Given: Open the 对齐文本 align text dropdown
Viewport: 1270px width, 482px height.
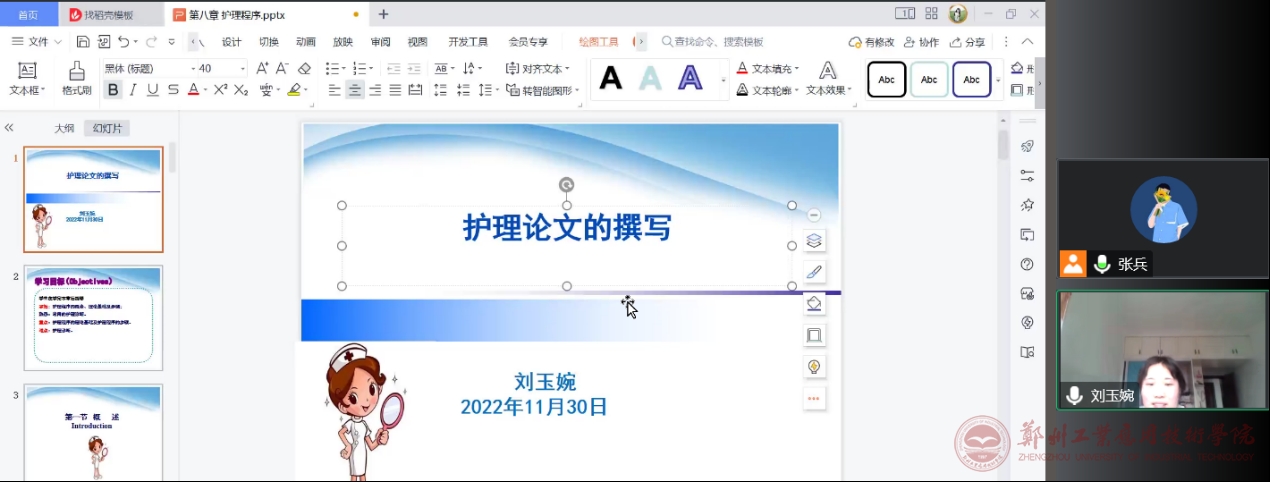Looking at the screenshot, I should coord(567,68).
